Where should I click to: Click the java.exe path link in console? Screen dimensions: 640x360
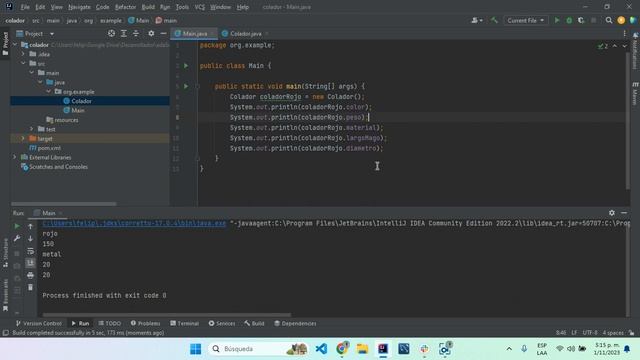click(x=134, y=223)
